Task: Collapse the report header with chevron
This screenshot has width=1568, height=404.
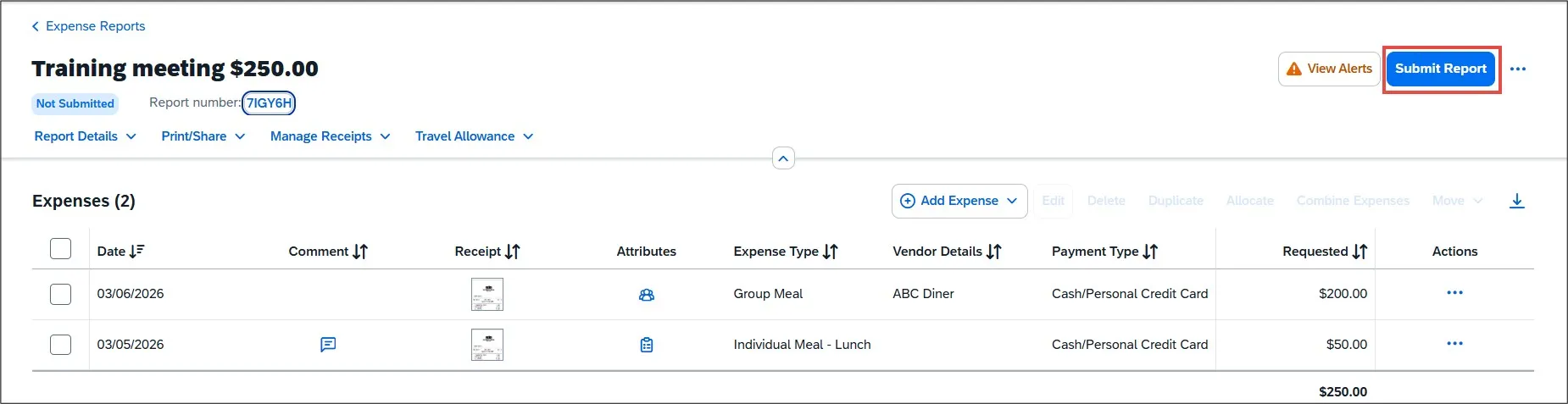Action: 783,158
